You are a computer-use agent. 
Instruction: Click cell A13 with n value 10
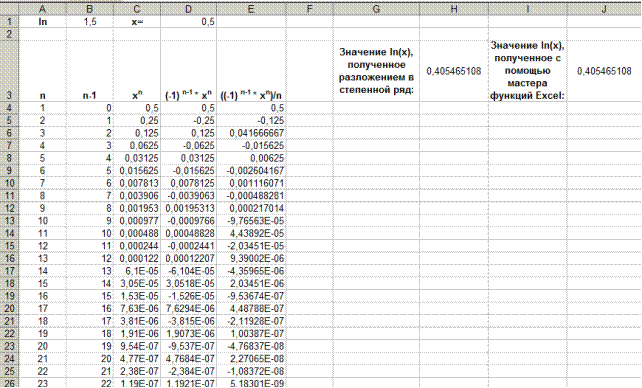coord(42,221)
